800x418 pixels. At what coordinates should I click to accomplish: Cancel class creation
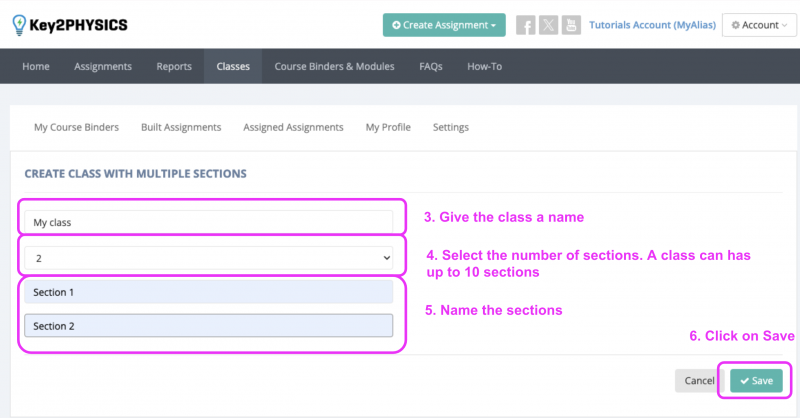tap(699, 381)
